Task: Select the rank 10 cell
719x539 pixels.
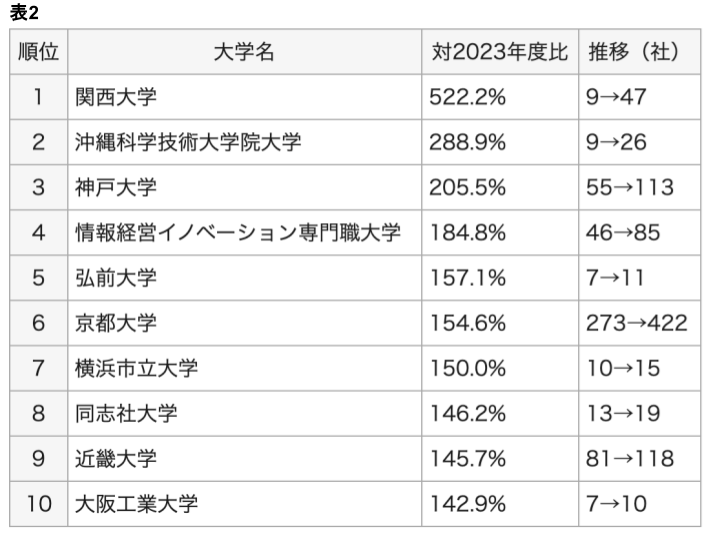Action: coord(38,503)
